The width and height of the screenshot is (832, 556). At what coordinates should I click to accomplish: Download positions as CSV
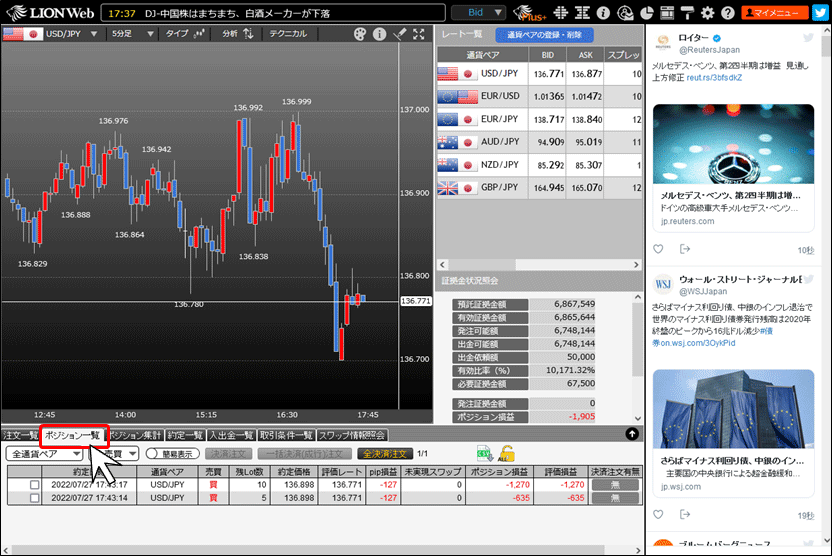coord(484,454)
